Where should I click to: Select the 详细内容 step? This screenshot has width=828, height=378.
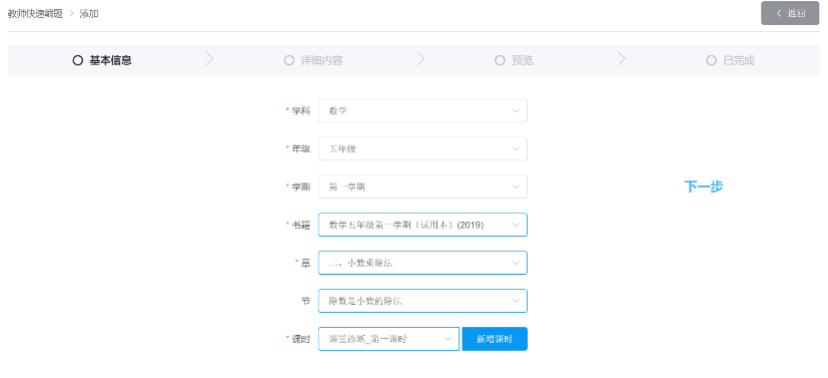pyautogui.click(x=313, y=60)
